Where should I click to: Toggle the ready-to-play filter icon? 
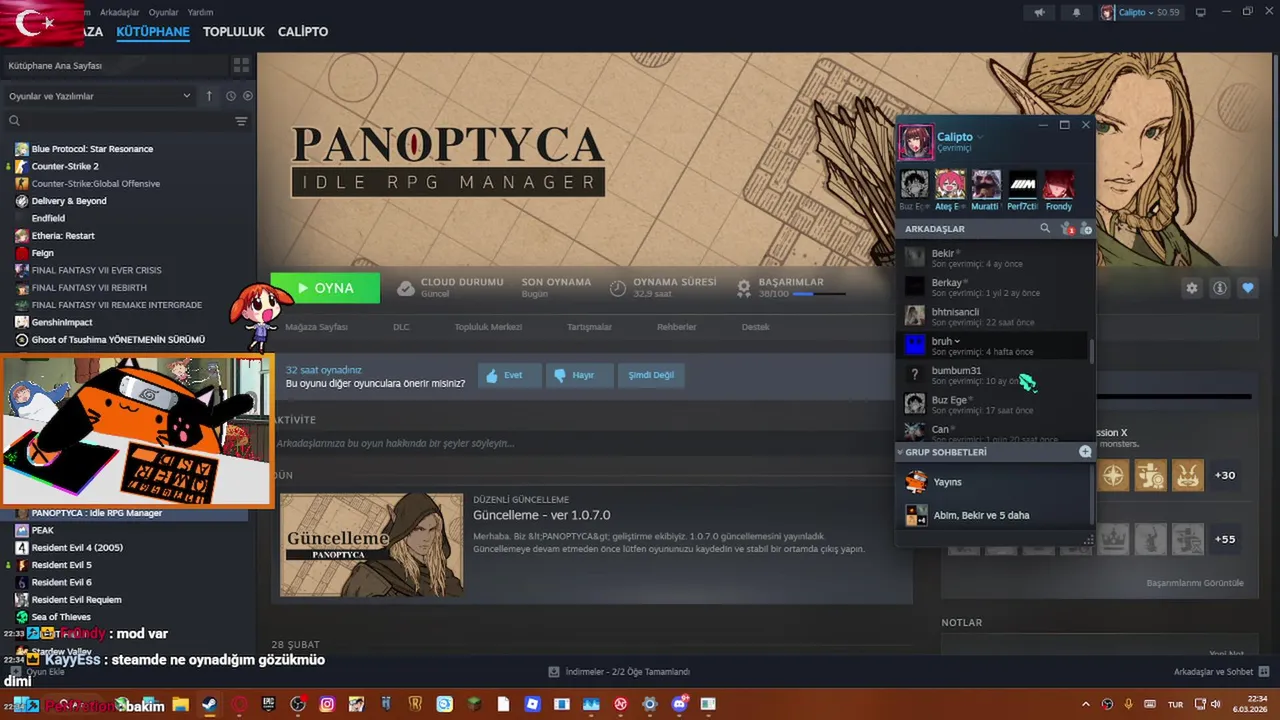pos(248,96)
